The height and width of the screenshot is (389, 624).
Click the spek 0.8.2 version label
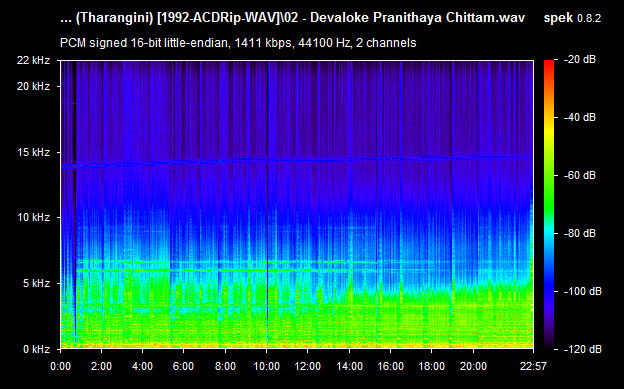(572, 18)
